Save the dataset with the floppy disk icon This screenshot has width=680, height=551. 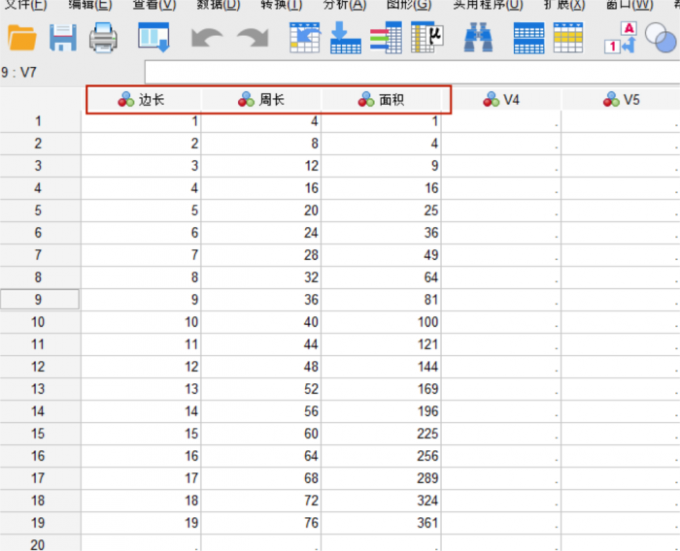pos(63,38)
